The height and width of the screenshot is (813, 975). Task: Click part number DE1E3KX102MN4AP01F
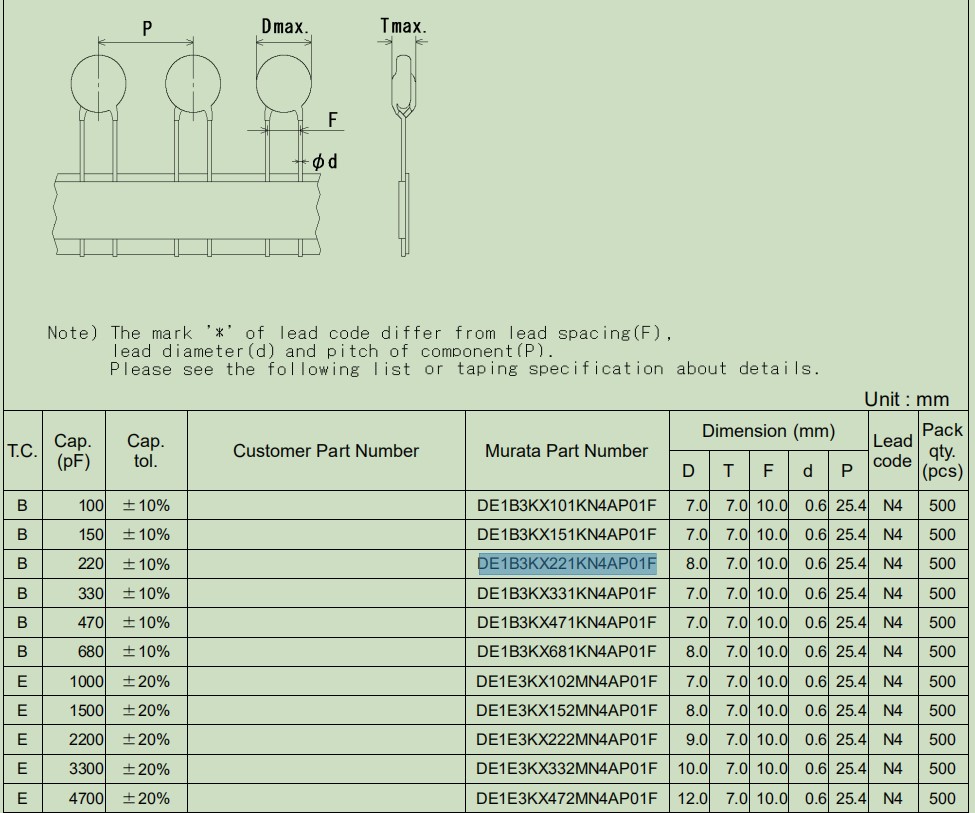tap(566, 681)
